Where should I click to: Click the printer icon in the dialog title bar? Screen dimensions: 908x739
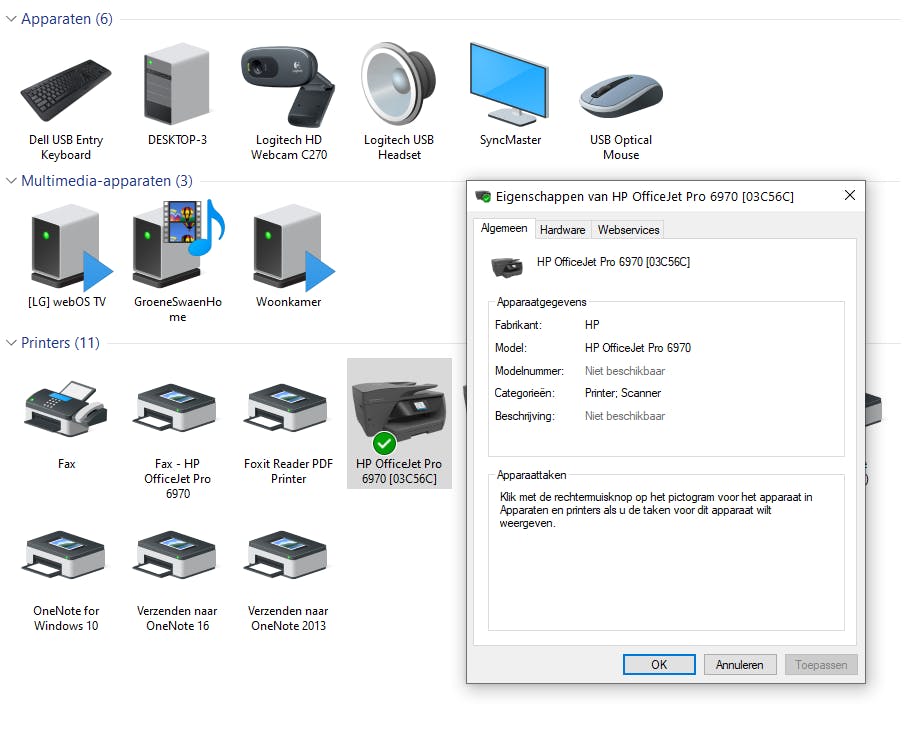pos(483,196)
